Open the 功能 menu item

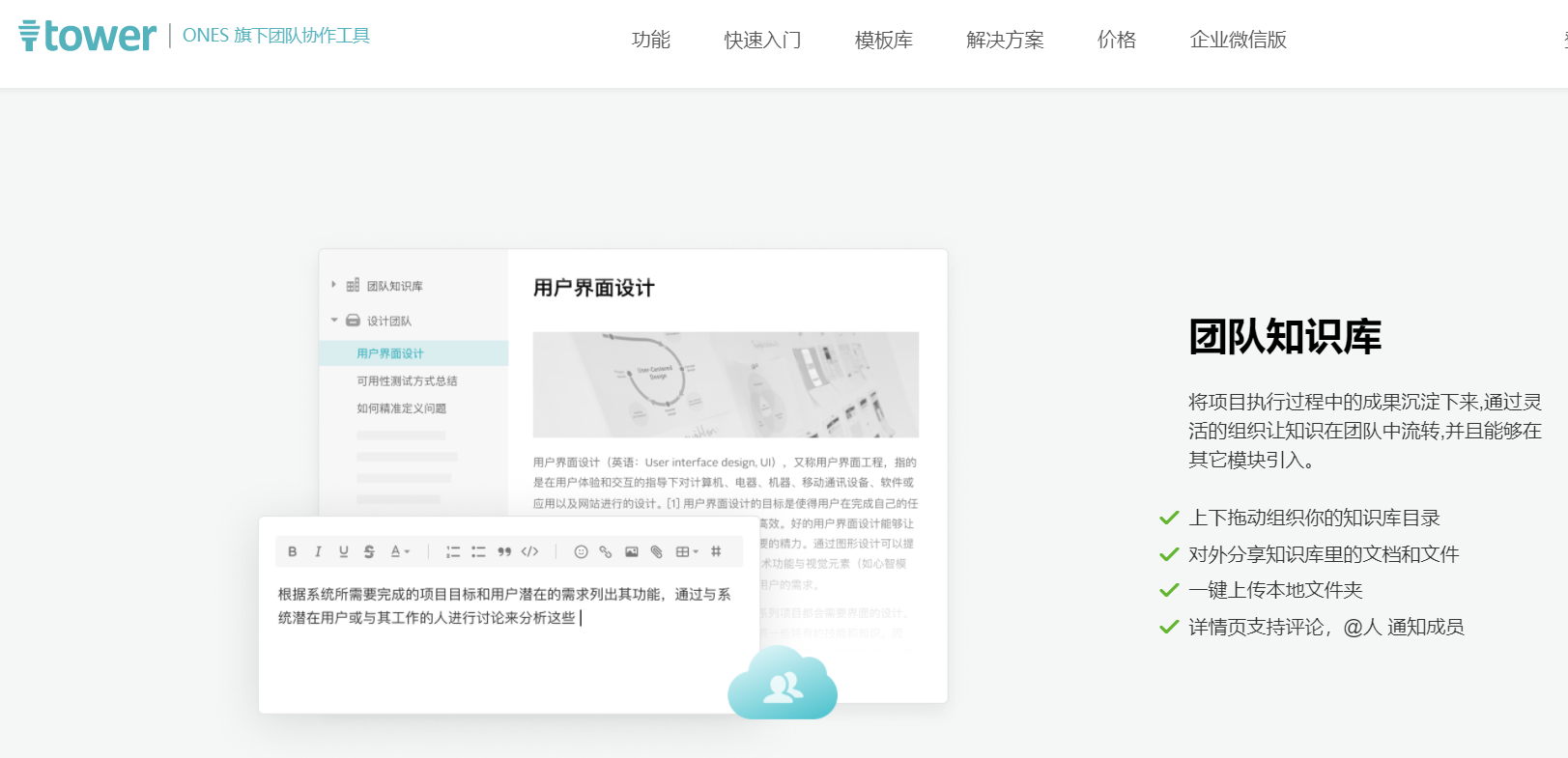pyautogui.click(x=651, y=40)
